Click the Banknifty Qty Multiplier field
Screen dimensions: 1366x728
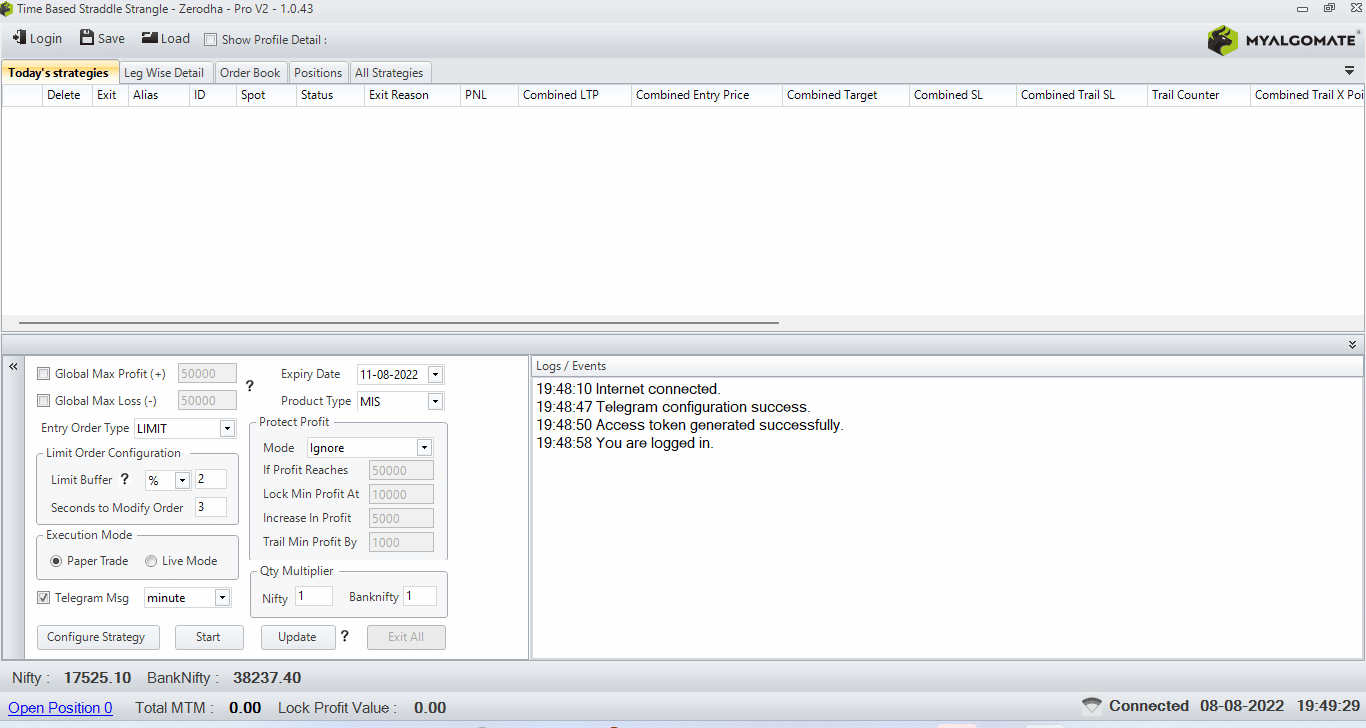[x=420, y=596]
